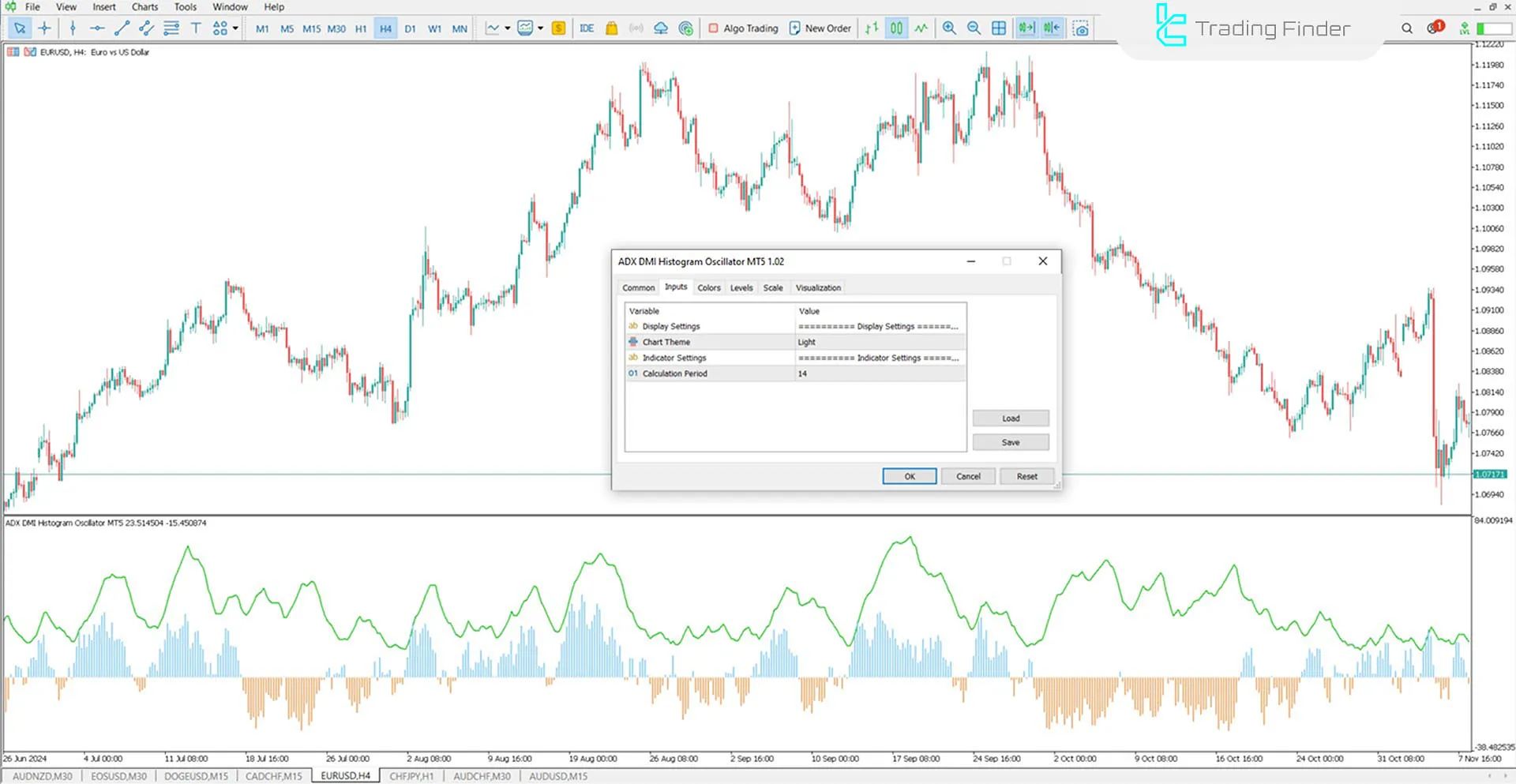This screenshot has height=784, width=1516.
Task: Open the chart type dropdown arrow
Action: pos(508,28)
